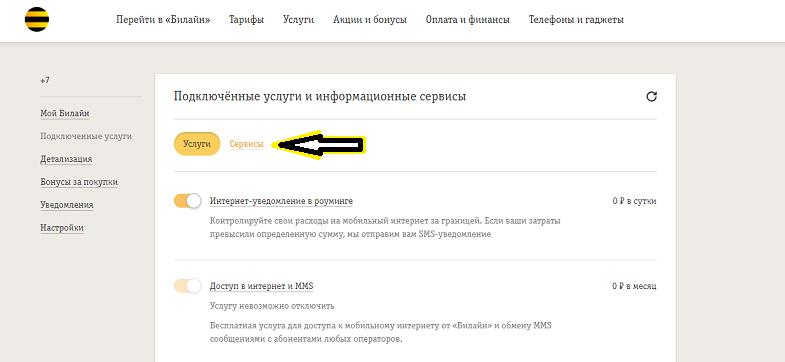Open Детализация in sidebar
The height and width of the screenshot is (362, 785).
click(x=66, y=159)
